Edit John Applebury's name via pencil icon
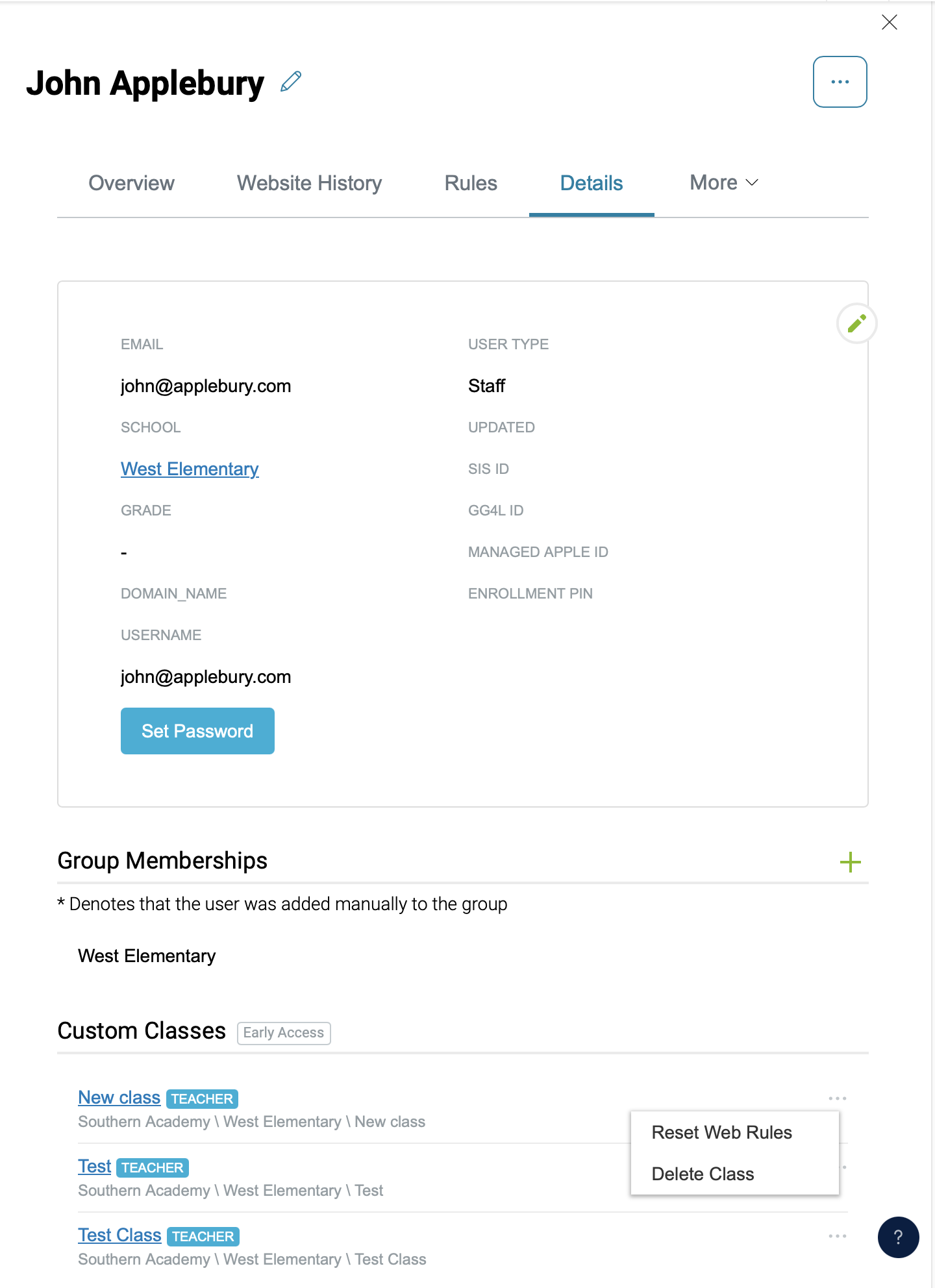 [x=290, y=81]
